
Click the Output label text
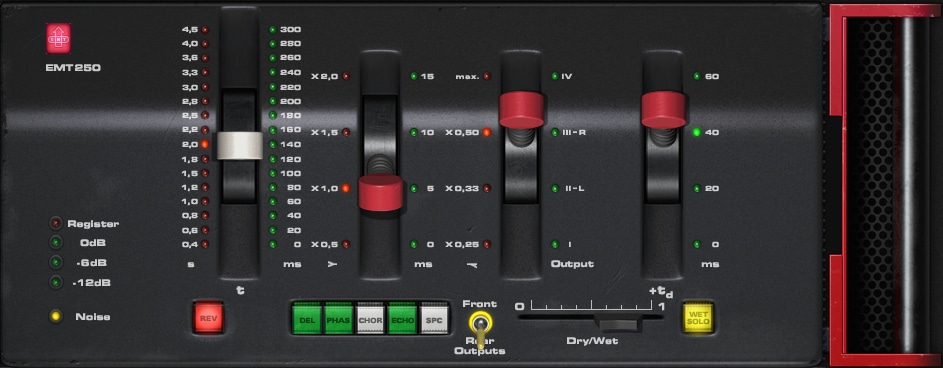[572, 264]
